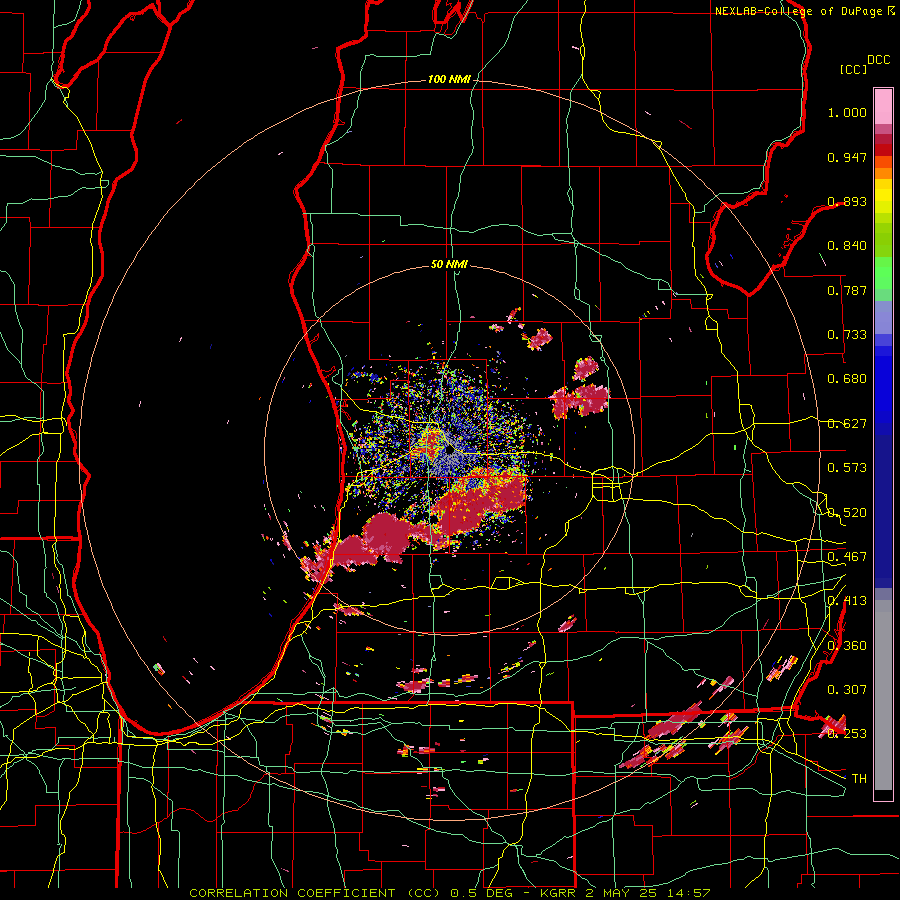Select the 1.000 value on the scale
Screen dimensions: 900x900
tap(847, 112)
